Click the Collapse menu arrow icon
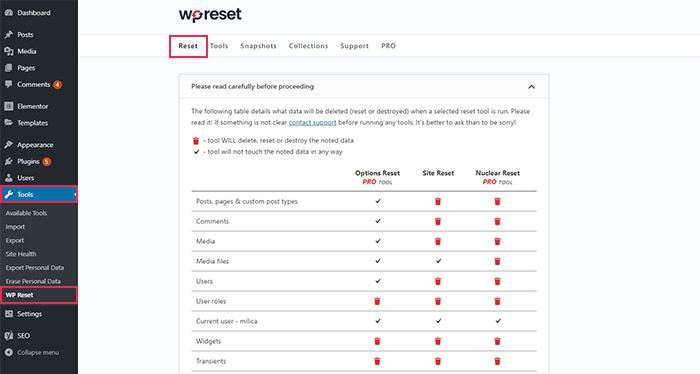700x374 pixels. click(x=8, y=353)
